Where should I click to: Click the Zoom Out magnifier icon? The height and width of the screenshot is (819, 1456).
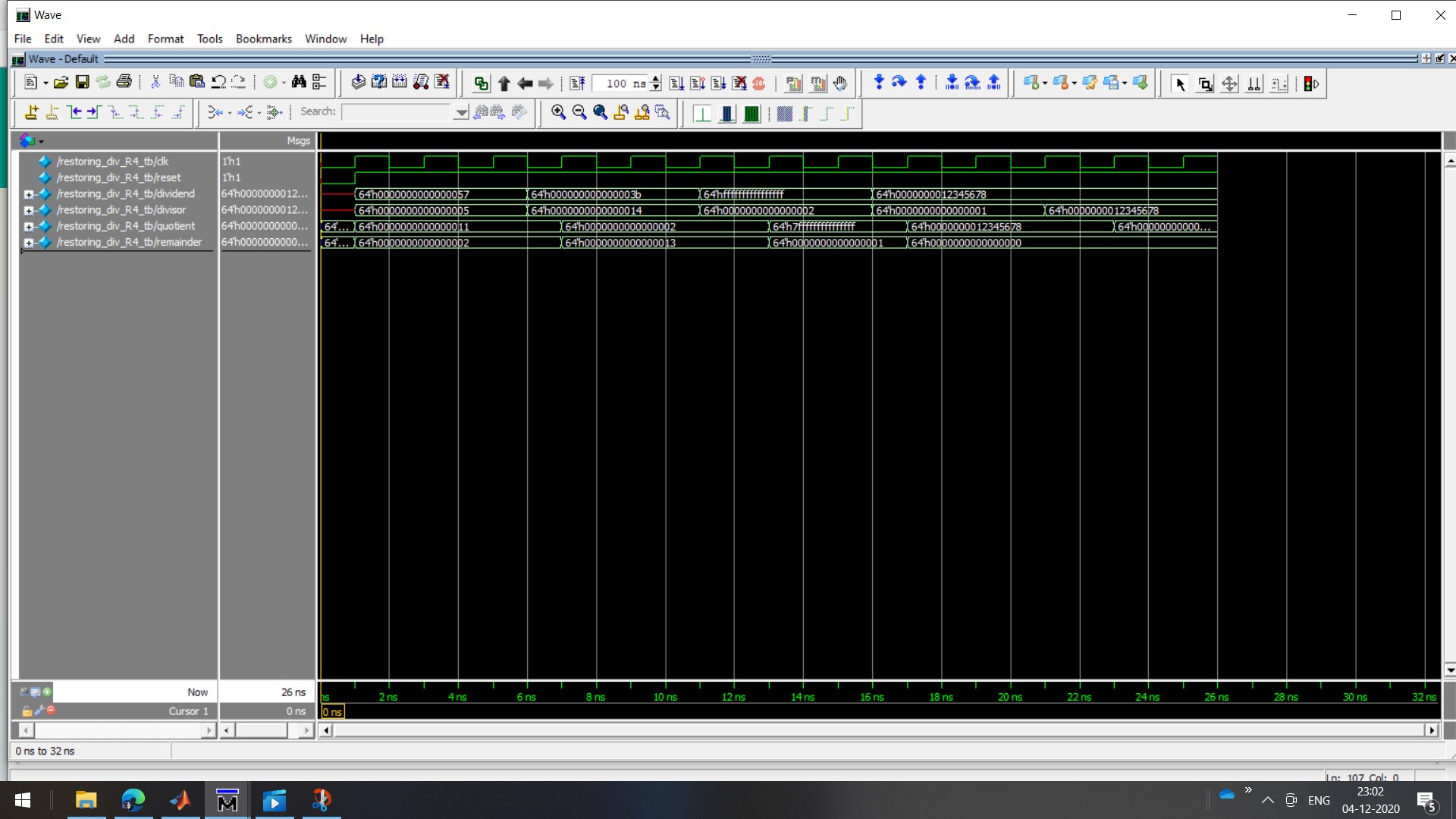(579, 113)
